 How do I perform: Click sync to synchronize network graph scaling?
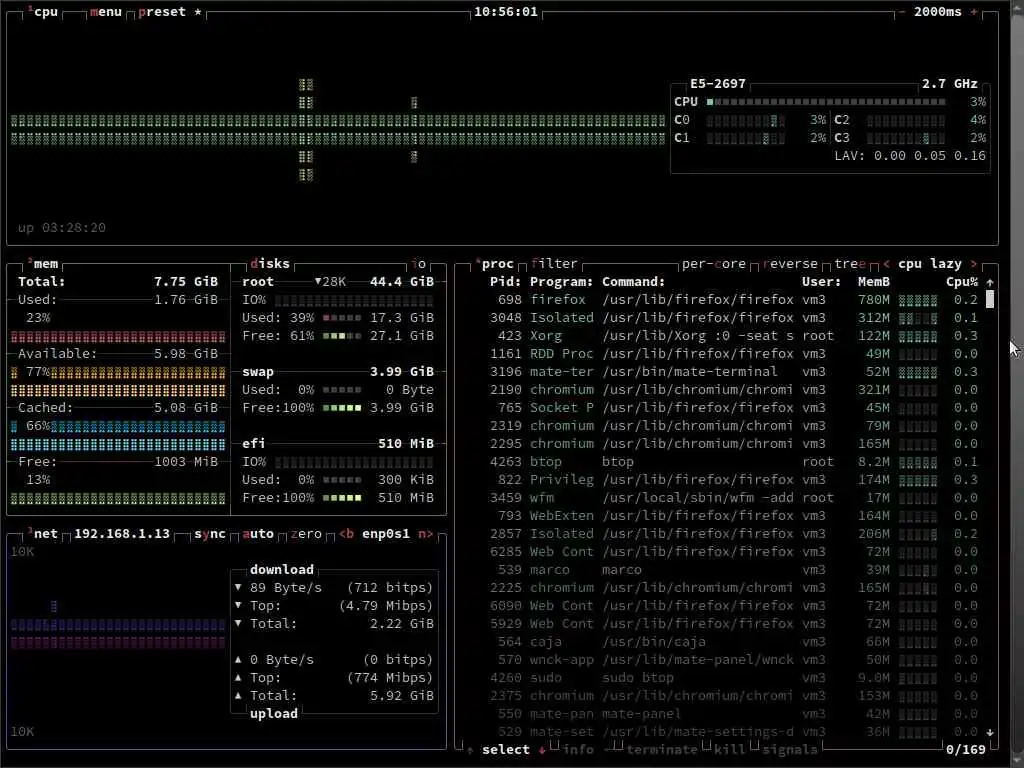click(x=210, y=534)
